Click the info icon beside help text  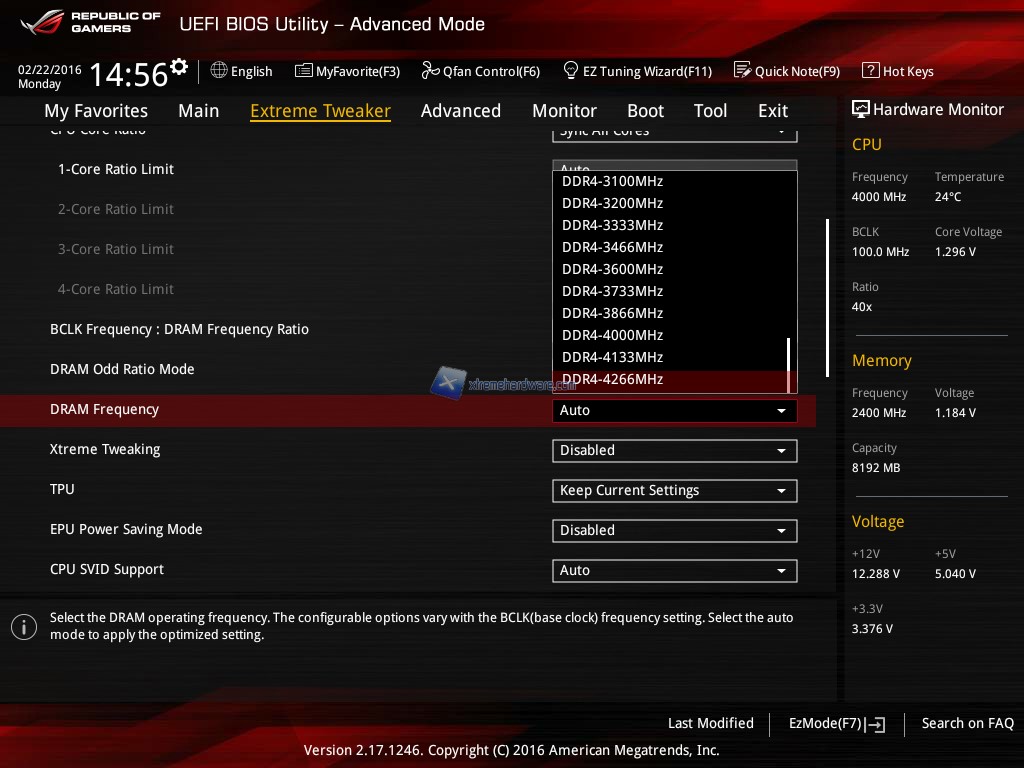23,627
